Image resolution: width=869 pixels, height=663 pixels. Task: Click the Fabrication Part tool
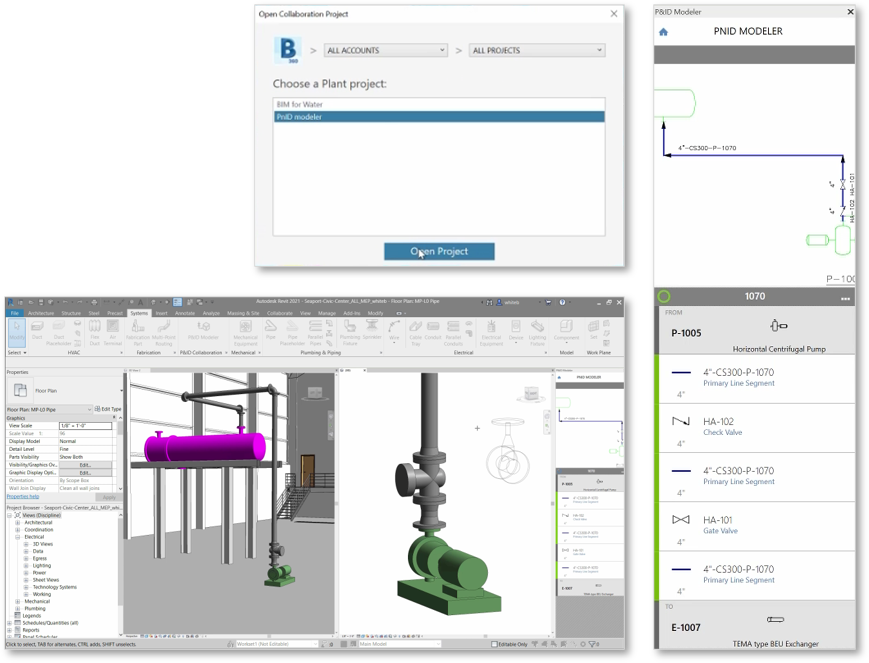(x=138, y=333)
